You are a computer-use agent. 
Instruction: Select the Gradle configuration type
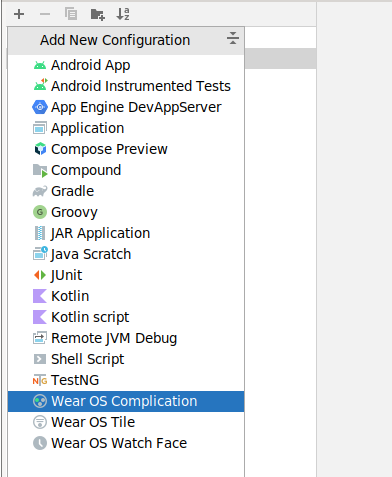126,191
